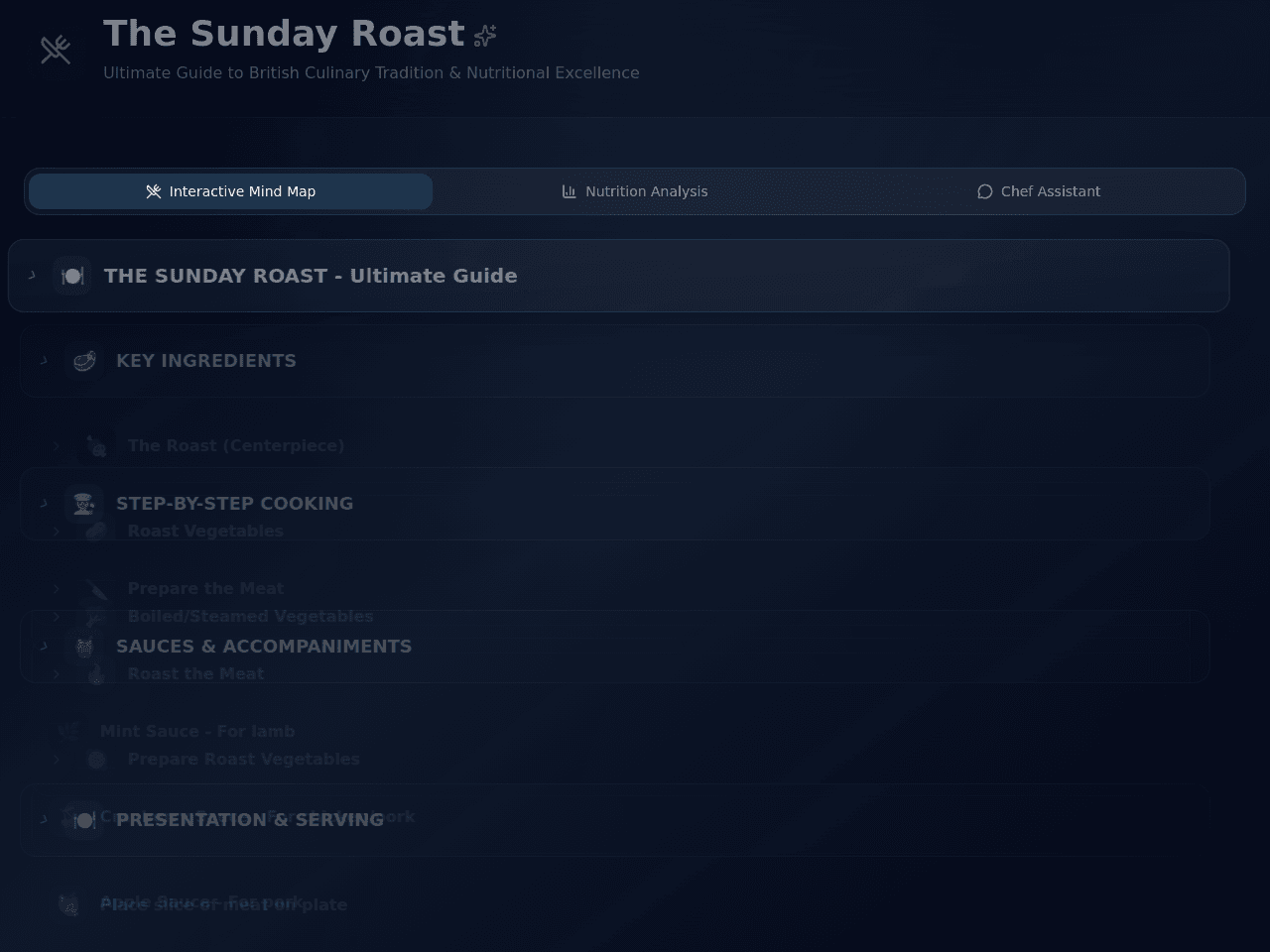The width and height of the screenshot is (1270, 952).
Task: Click the steak icon for Key Ingredients
Action: (84, 361)
